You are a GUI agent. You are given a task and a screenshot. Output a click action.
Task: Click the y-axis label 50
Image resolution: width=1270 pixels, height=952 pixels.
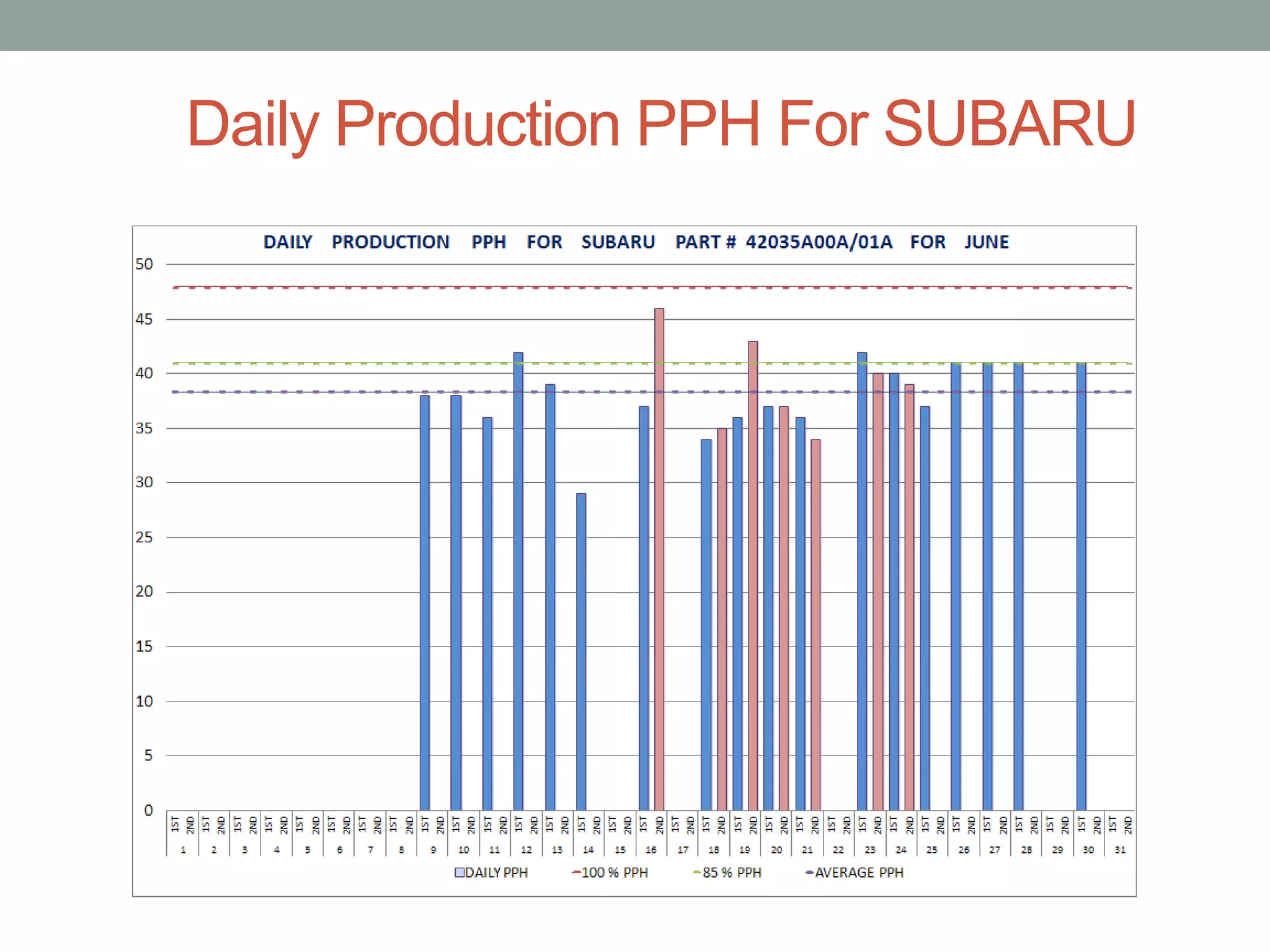coord(144,264)
